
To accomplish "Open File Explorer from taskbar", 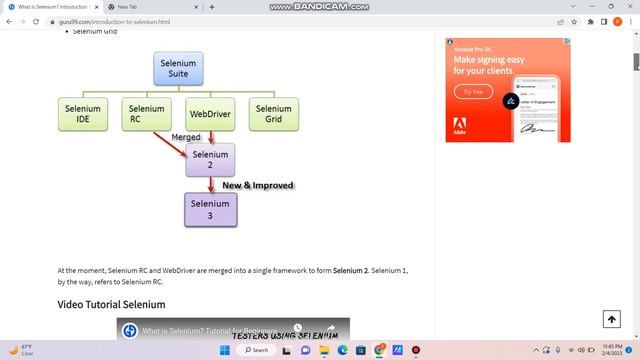I will (324, 350).
